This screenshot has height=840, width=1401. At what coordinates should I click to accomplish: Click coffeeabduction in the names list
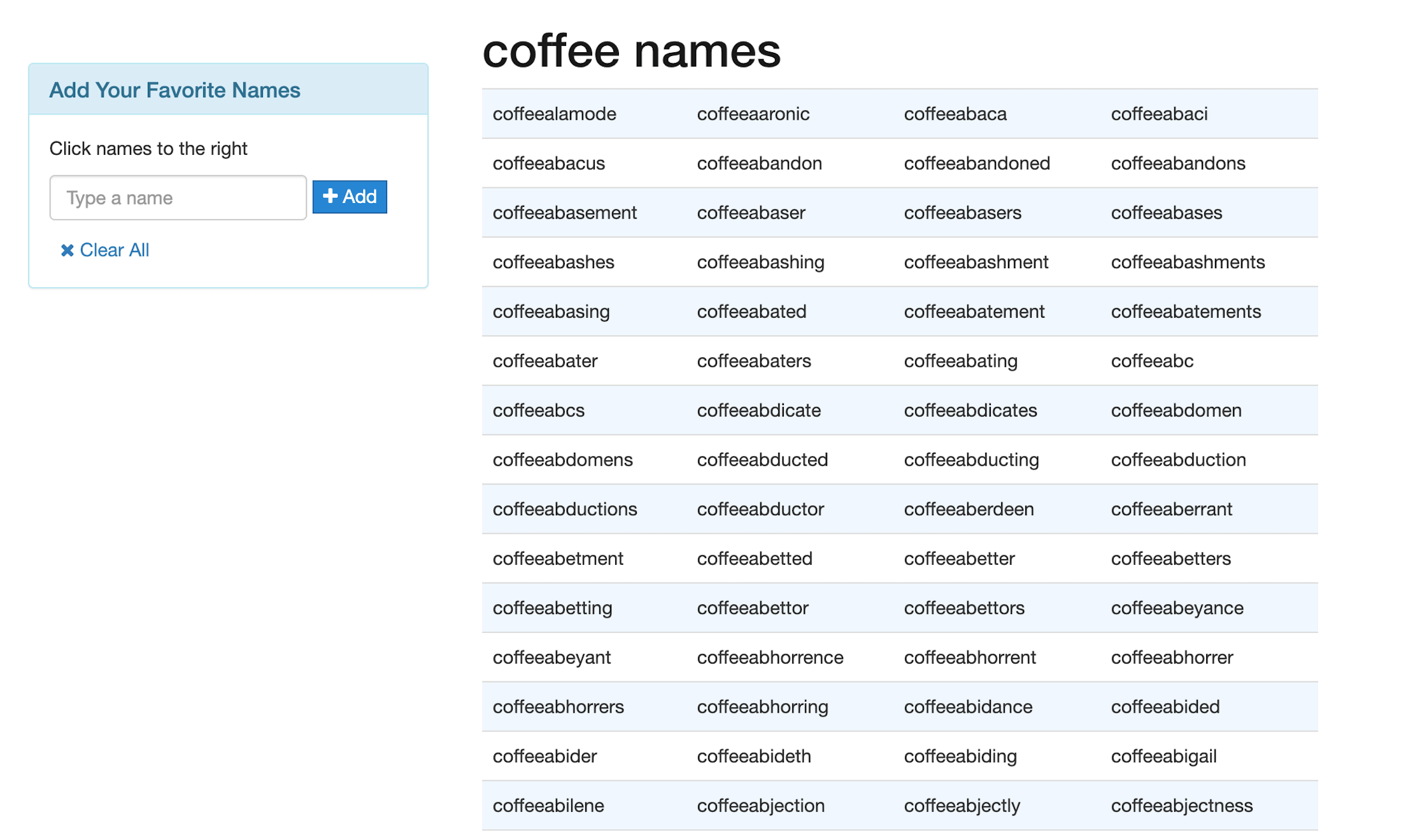[x=1178, y=459]
